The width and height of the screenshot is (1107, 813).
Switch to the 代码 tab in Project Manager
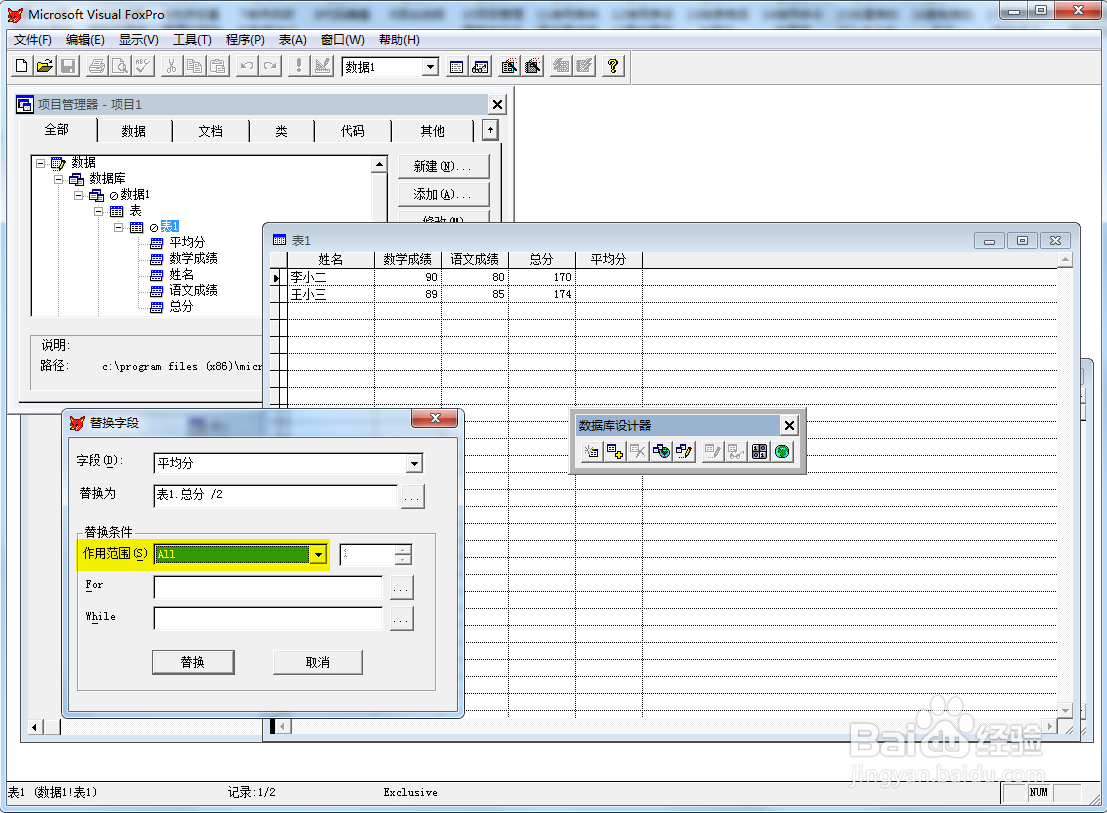[352, 131]
